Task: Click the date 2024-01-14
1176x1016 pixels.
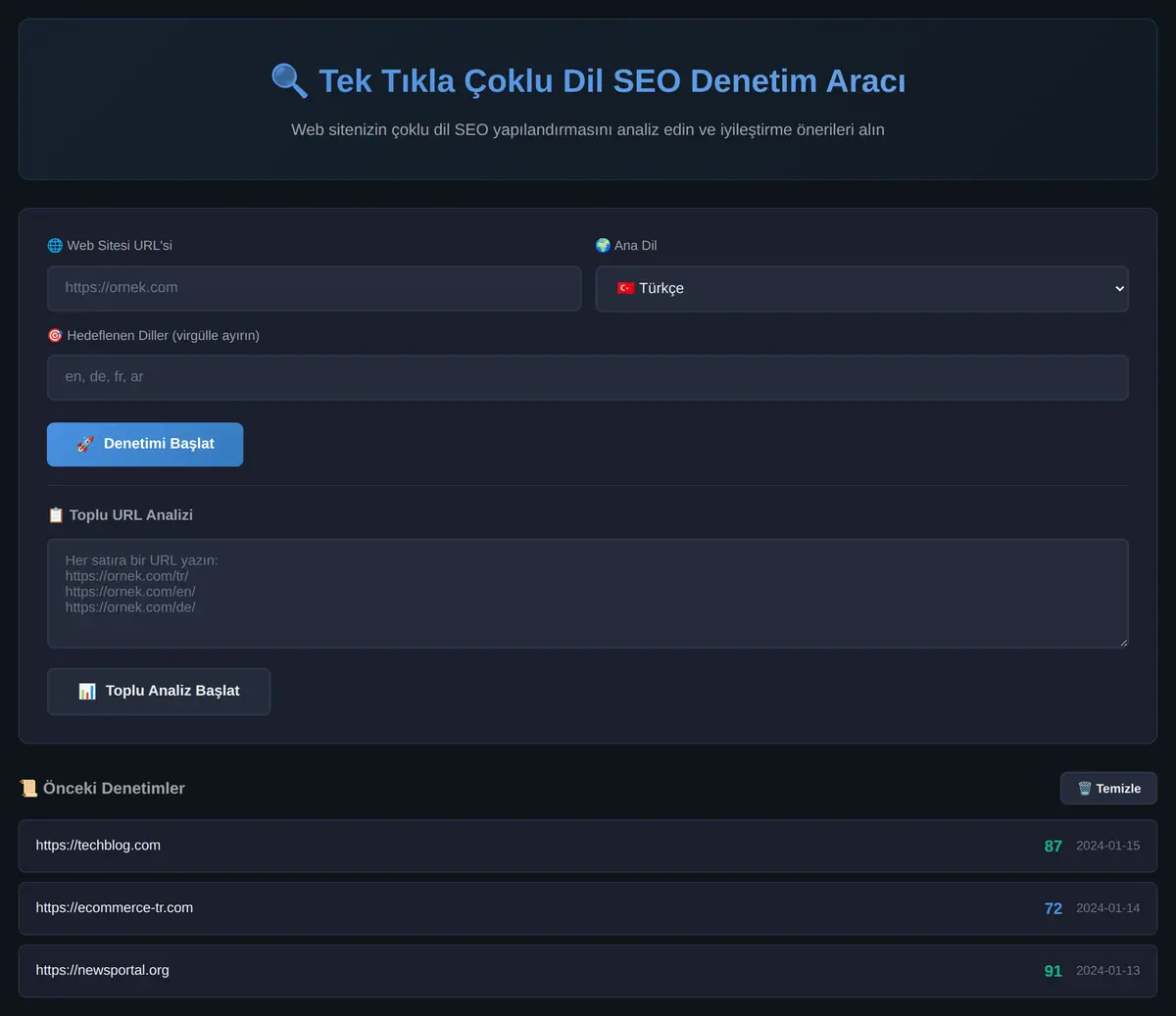Action: [1108, 908]
